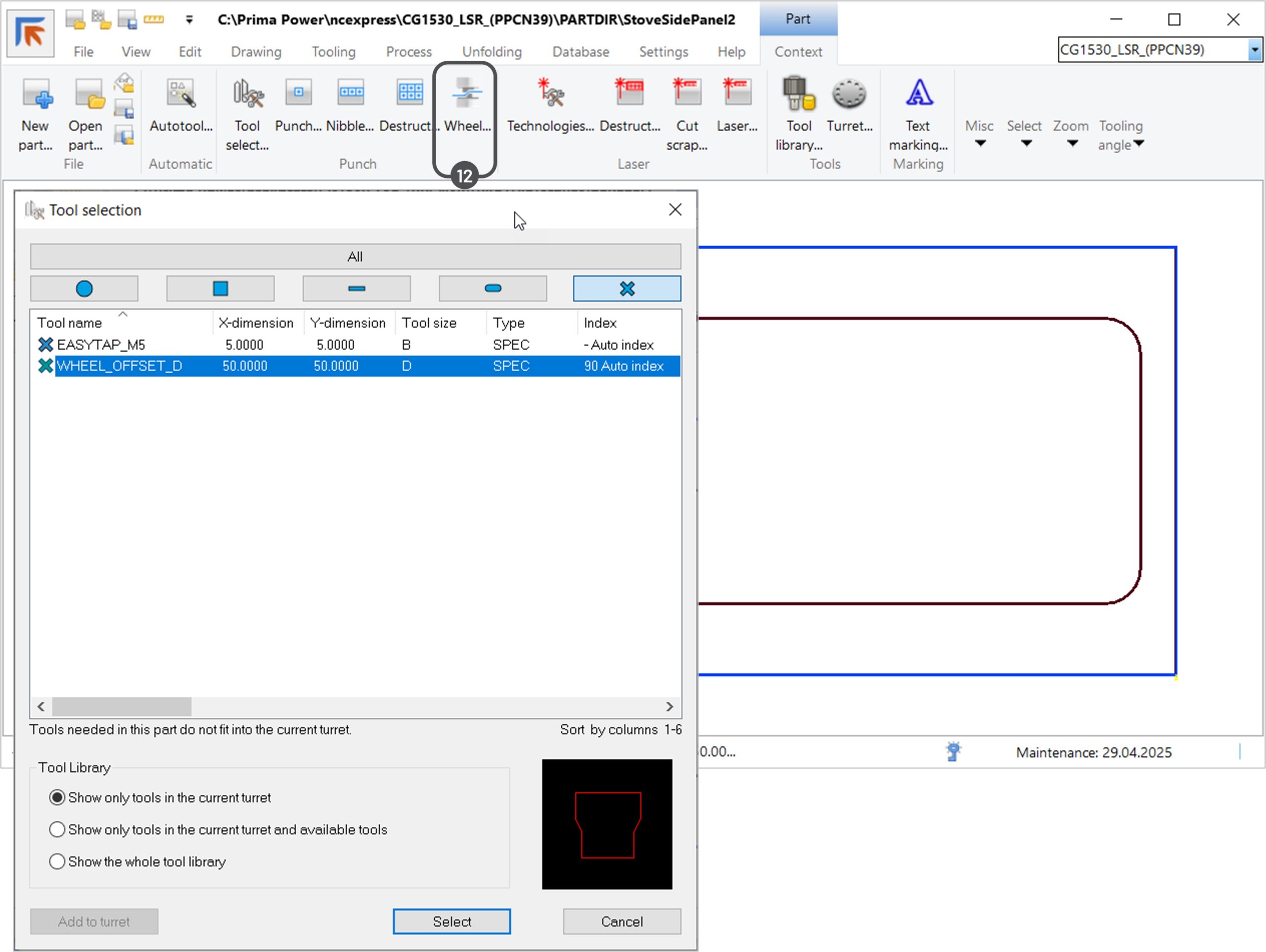This screenshot has height=952, width=1266.
Task: Expand the Select dropdown in ribbon
Action: [x=1025, y=133]
